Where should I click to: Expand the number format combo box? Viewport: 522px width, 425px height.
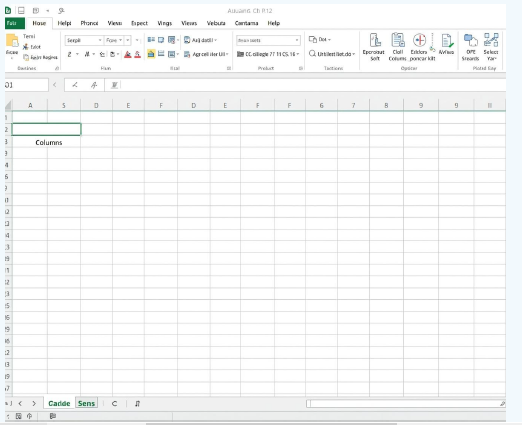point(268,40)
